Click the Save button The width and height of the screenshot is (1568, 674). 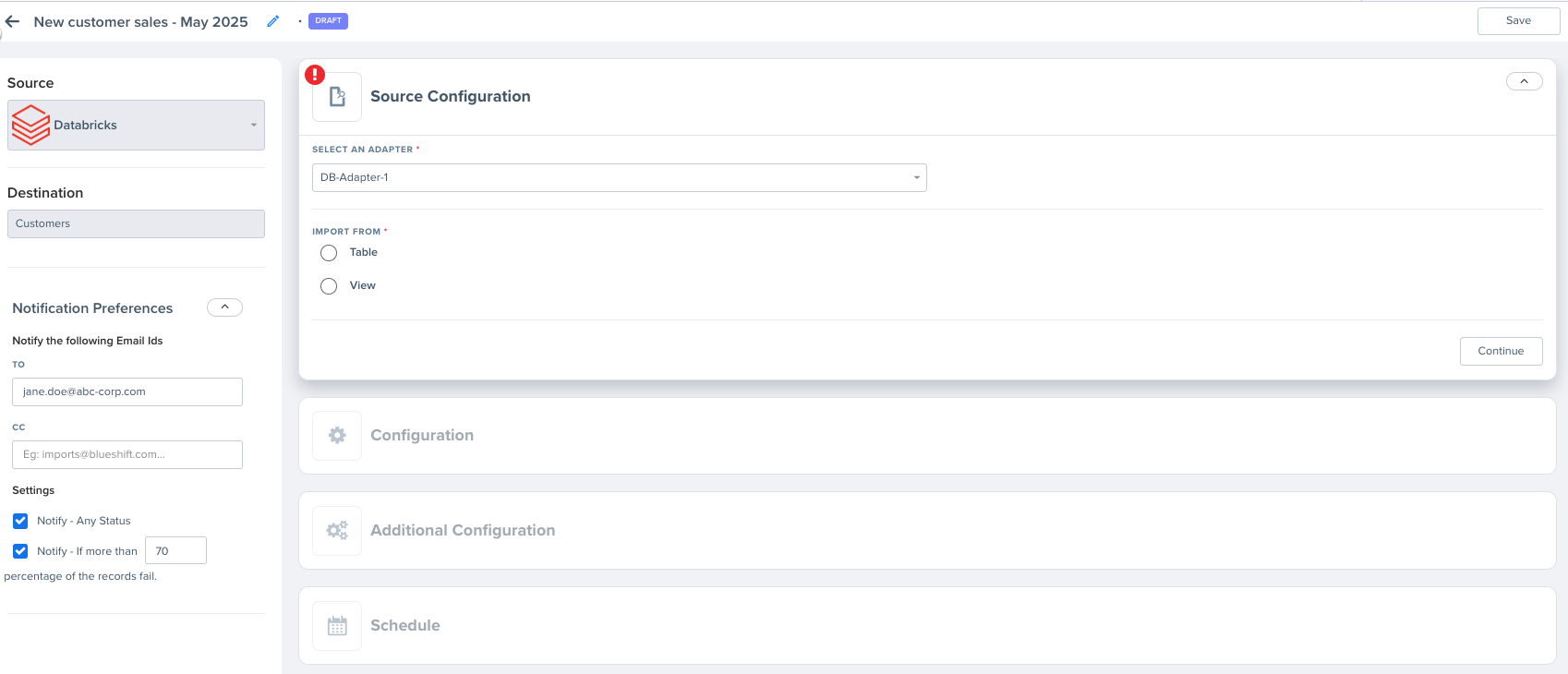click(x=1518, y=21)
